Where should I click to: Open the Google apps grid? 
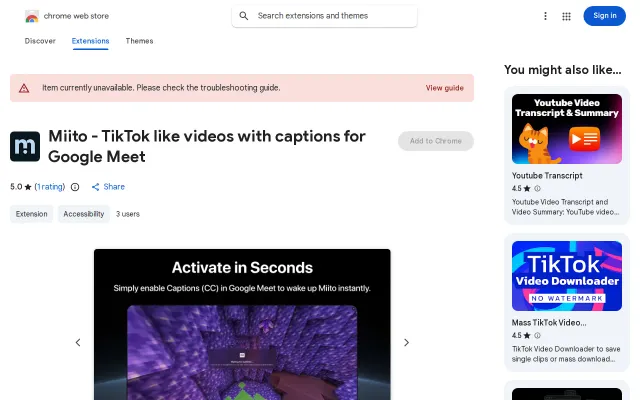[x=566, y=16]
